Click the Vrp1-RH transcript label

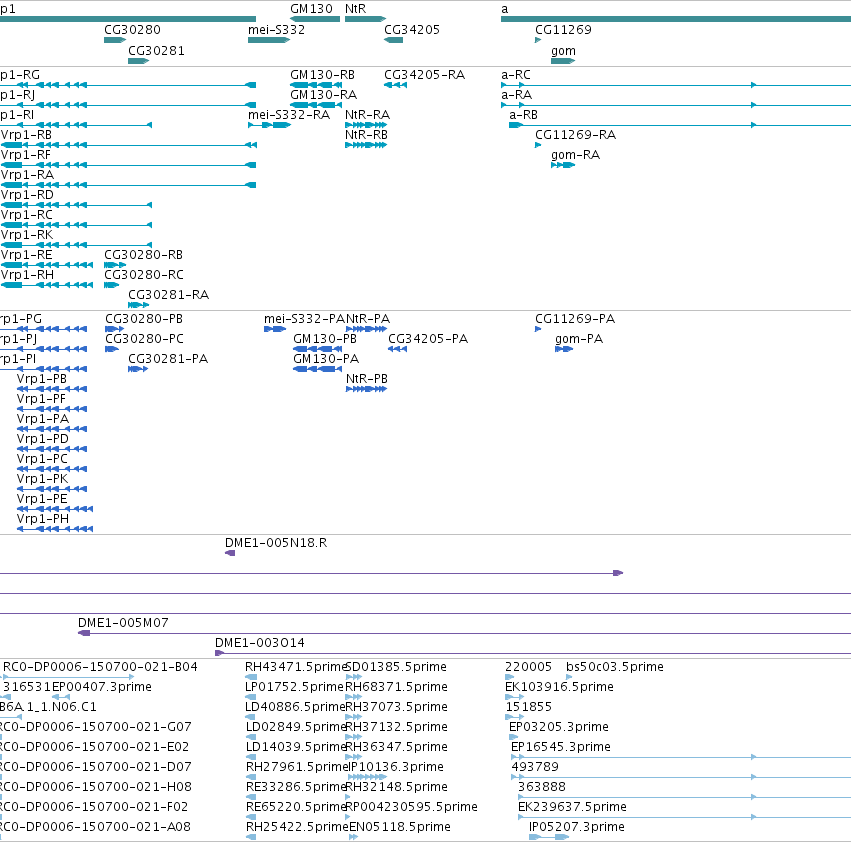[x=27, y=275]
